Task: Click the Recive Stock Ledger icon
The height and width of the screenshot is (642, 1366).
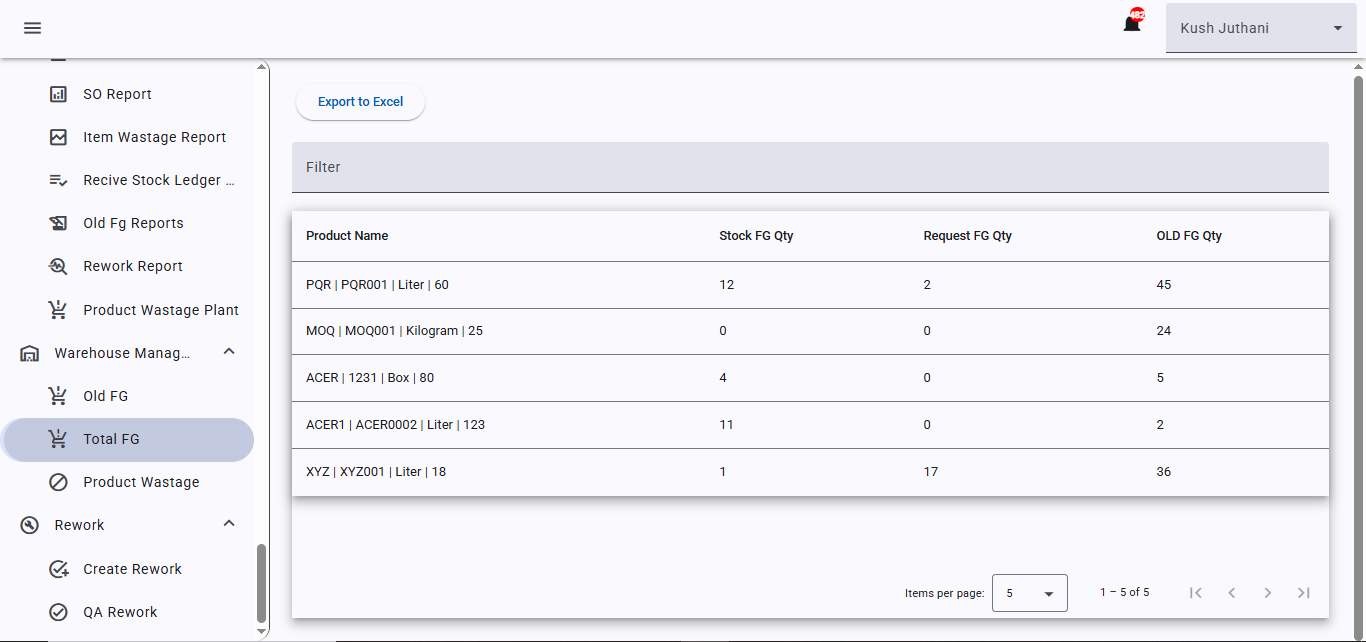Action: point(58,180)
